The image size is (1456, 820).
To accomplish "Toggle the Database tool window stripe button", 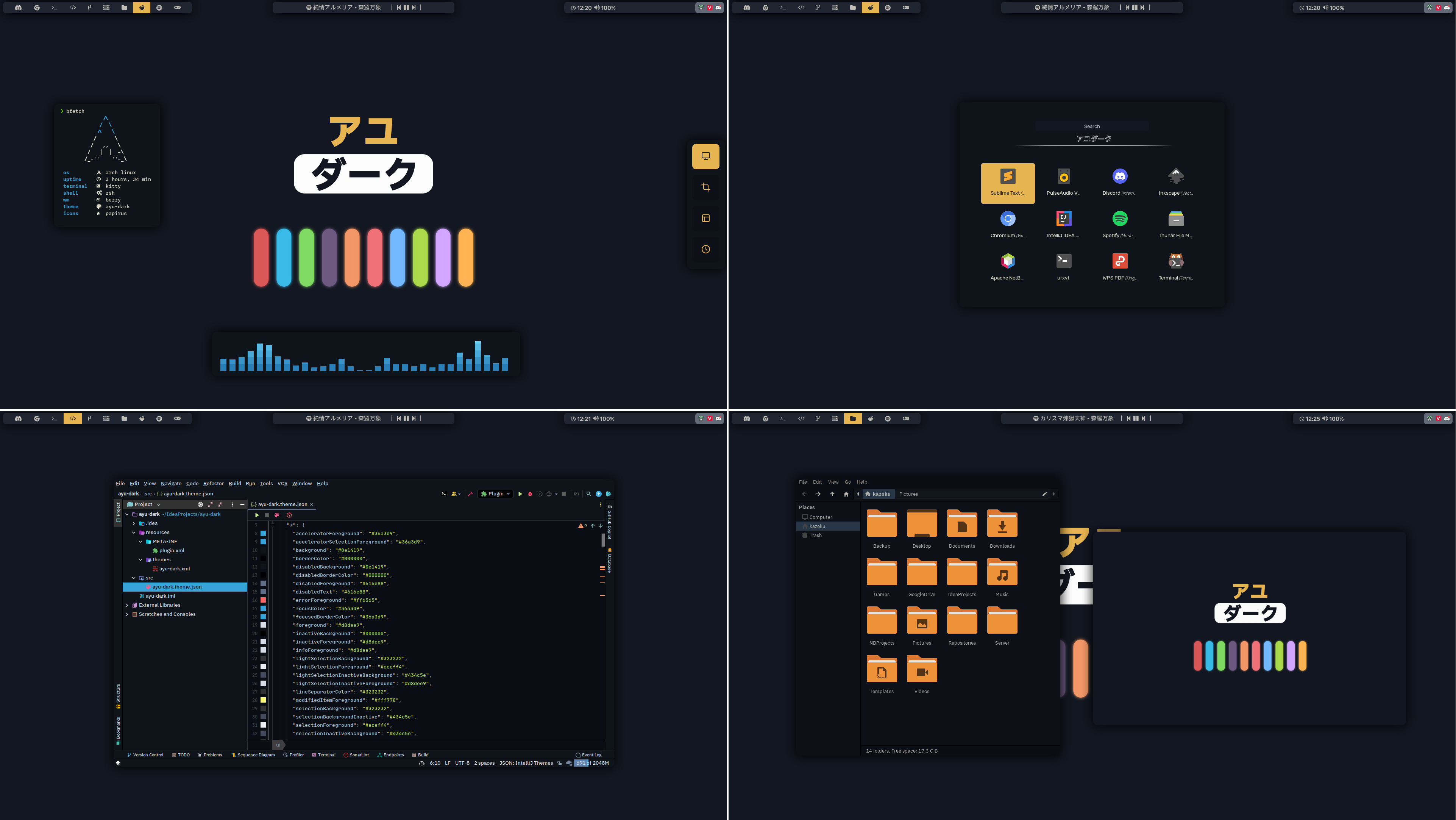I will click(609, 561).
